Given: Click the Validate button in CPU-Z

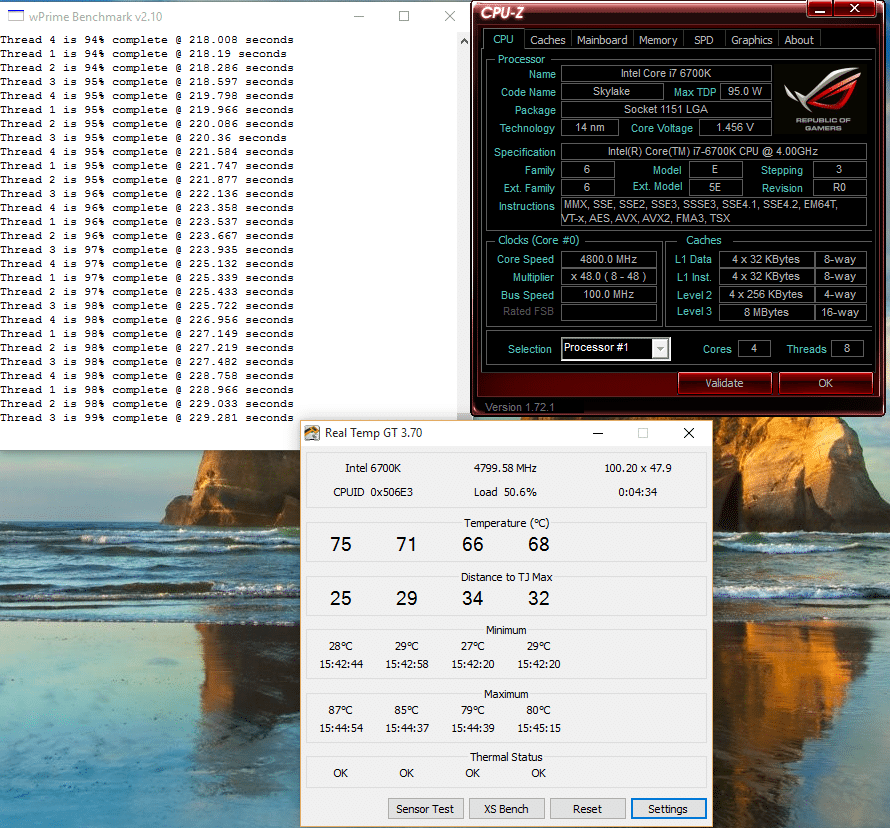Looking at the screenshot, I should click(x=724, y=383).
